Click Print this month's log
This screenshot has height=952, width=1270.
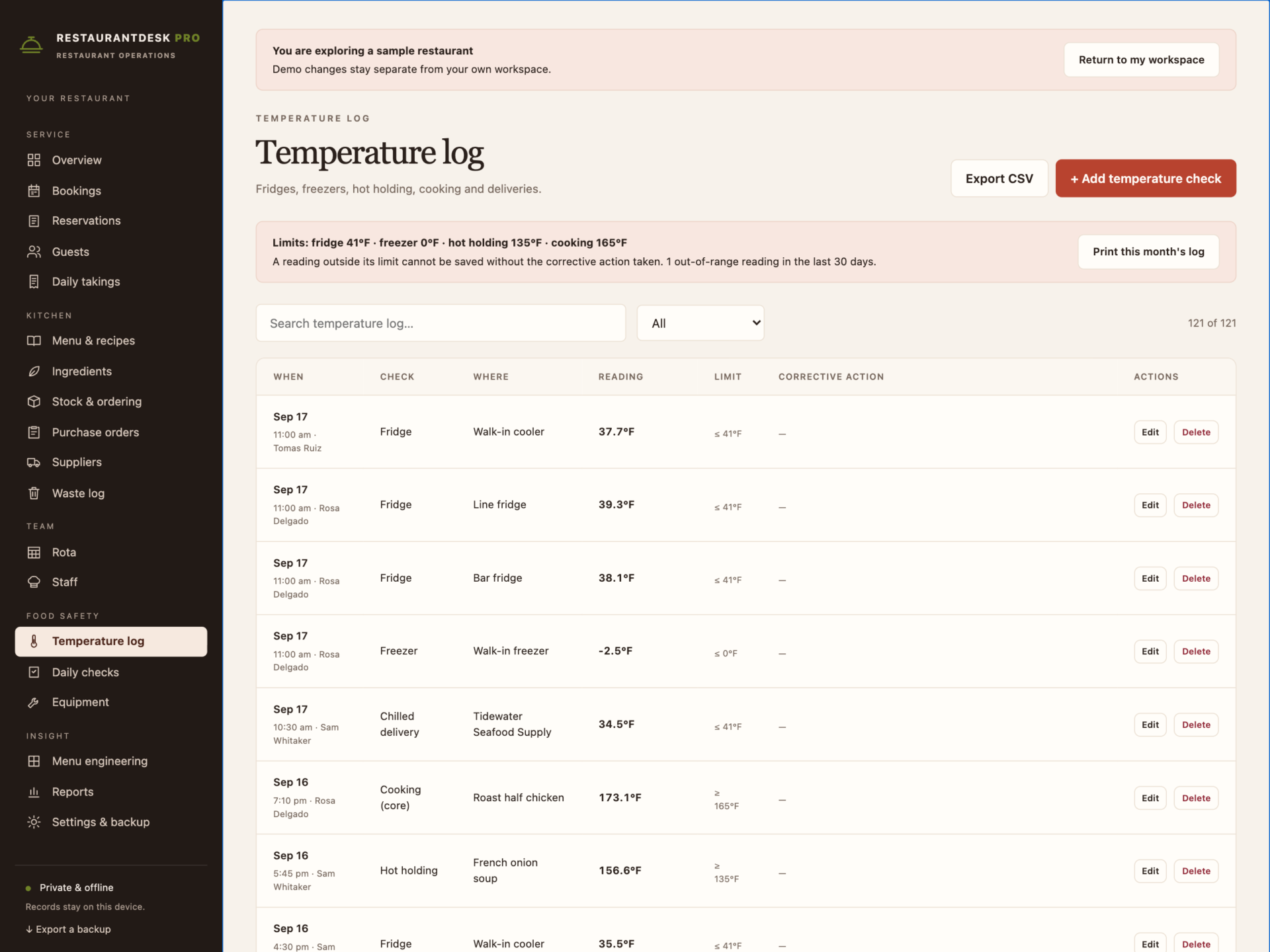pos(1148,252)
